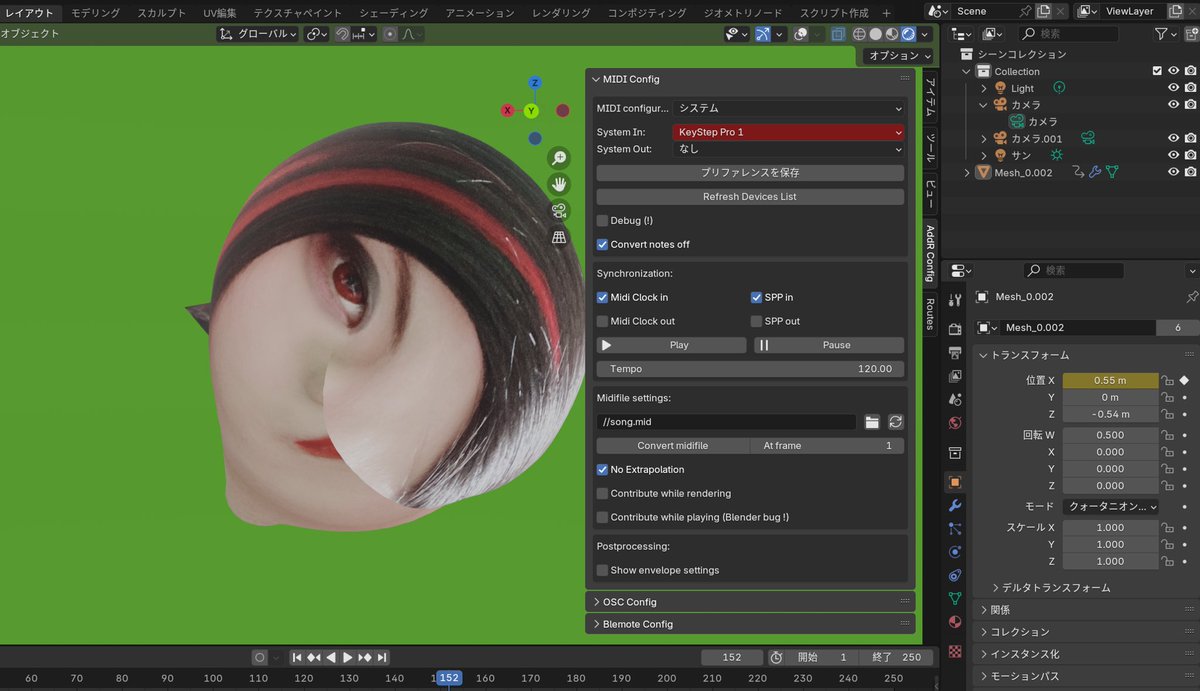
Task: Click Convert midifile button
Action: pos(673,446)
